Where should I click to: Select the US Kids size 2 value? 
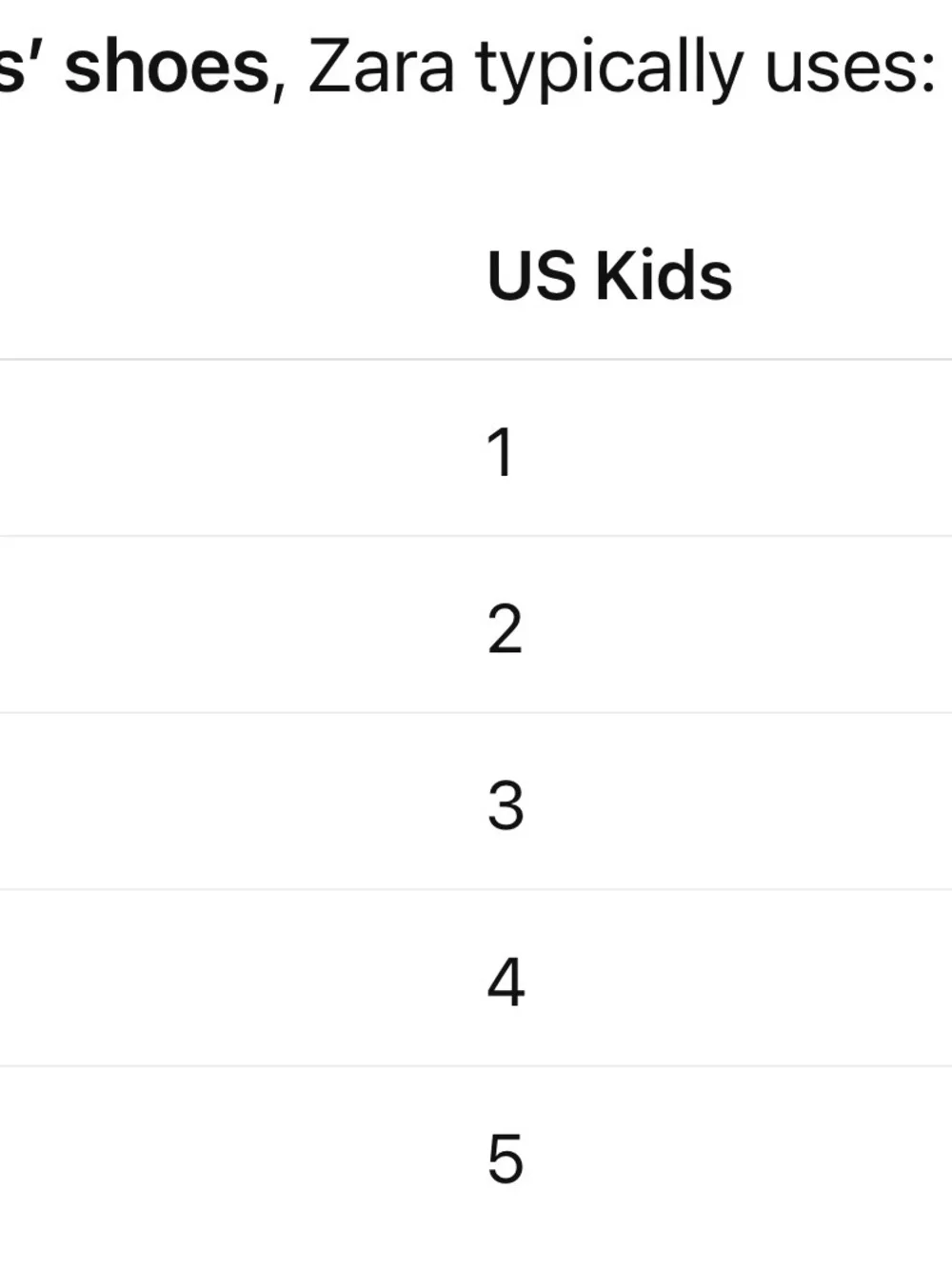pyautogui.click(x=505, y=629)
